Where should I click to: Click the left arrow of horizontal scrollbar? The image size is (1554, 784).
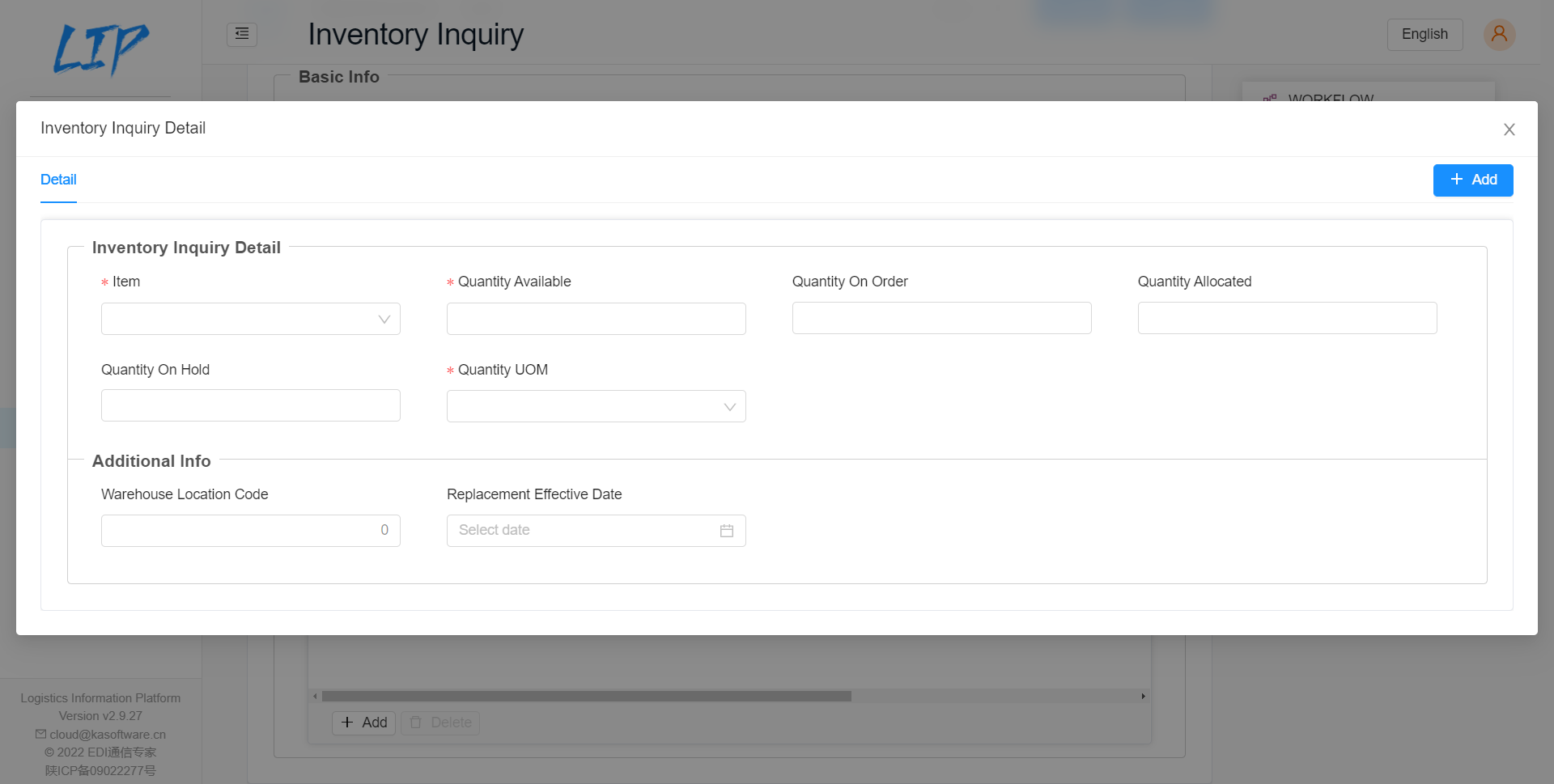[x=315, y=696]
